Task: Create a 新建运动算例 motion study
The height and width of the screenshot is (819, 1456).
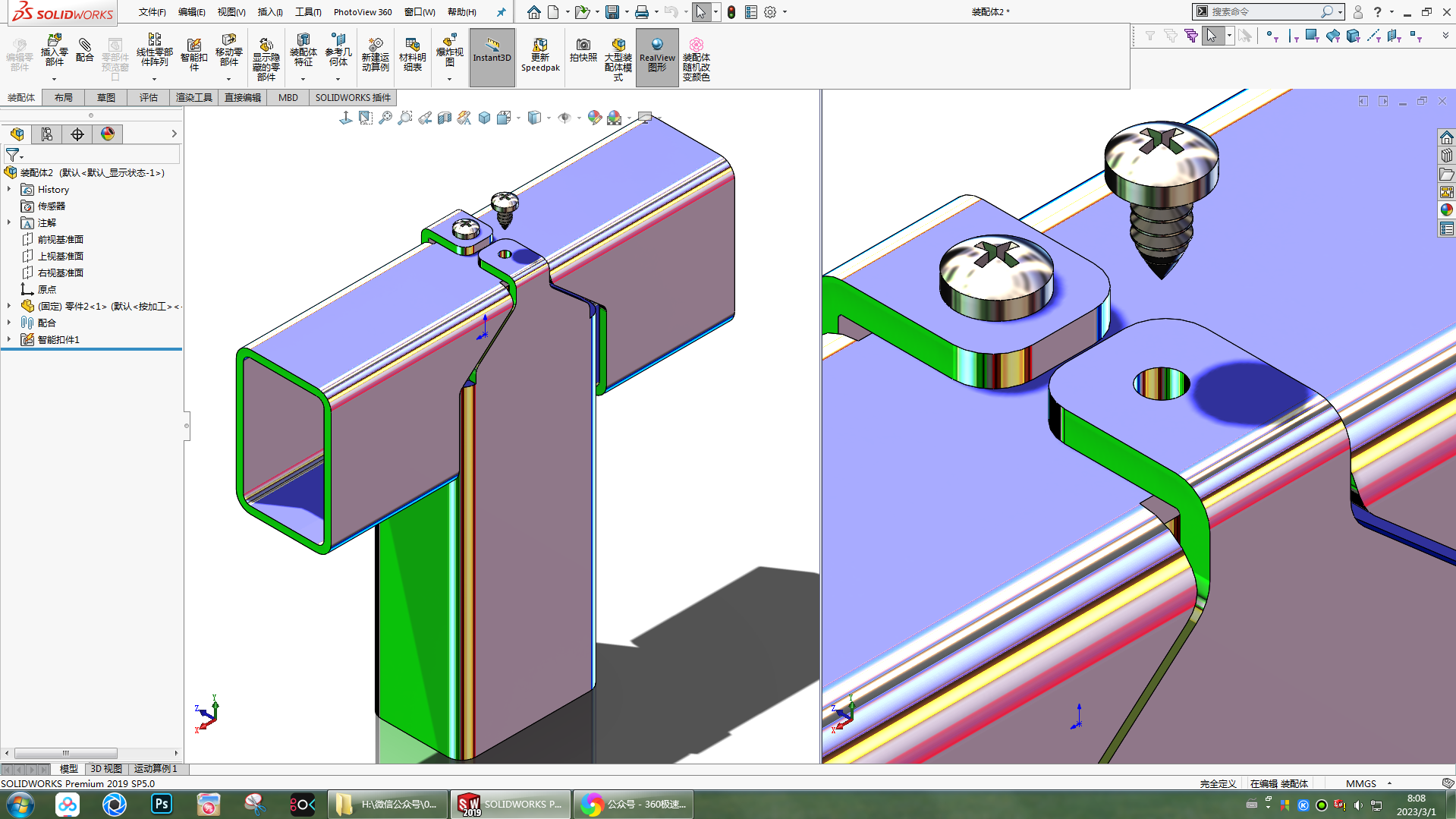Action: (x=375, y=55)
